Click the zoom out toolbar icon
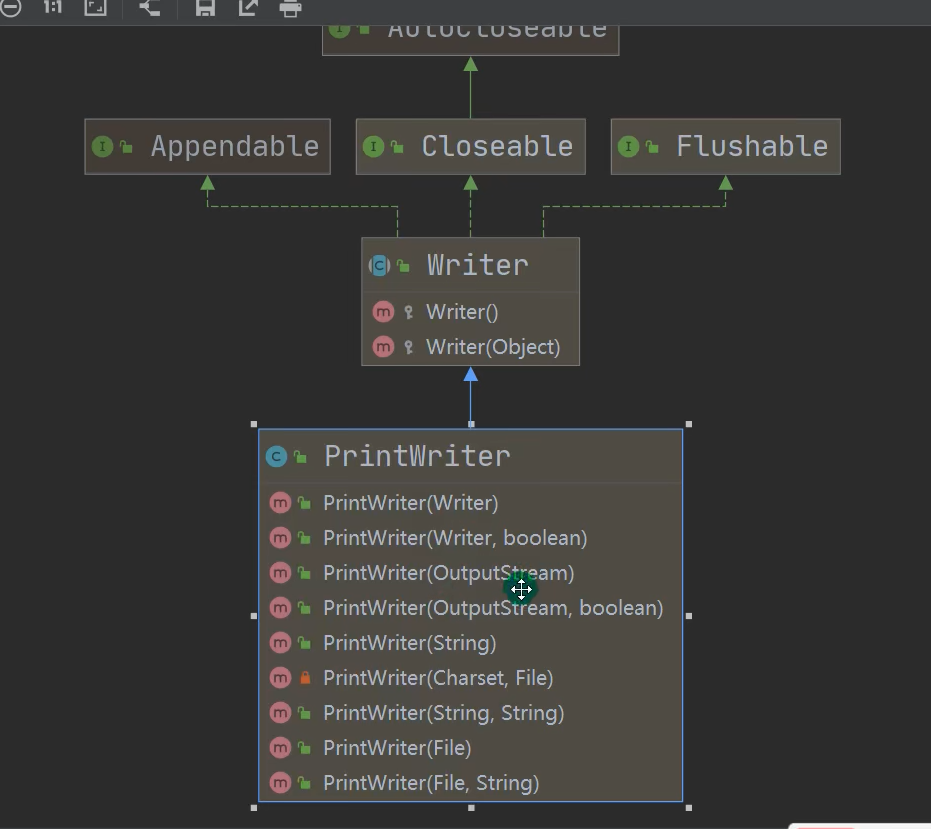Image resolution: width=931 pixels, height=829 pixels. [x=9, y=8]
